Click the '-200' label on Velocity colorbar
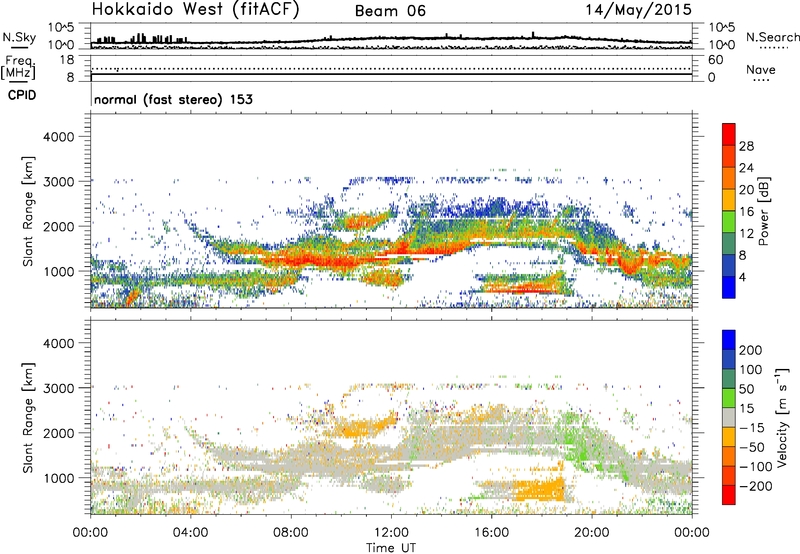 point(756,486)
